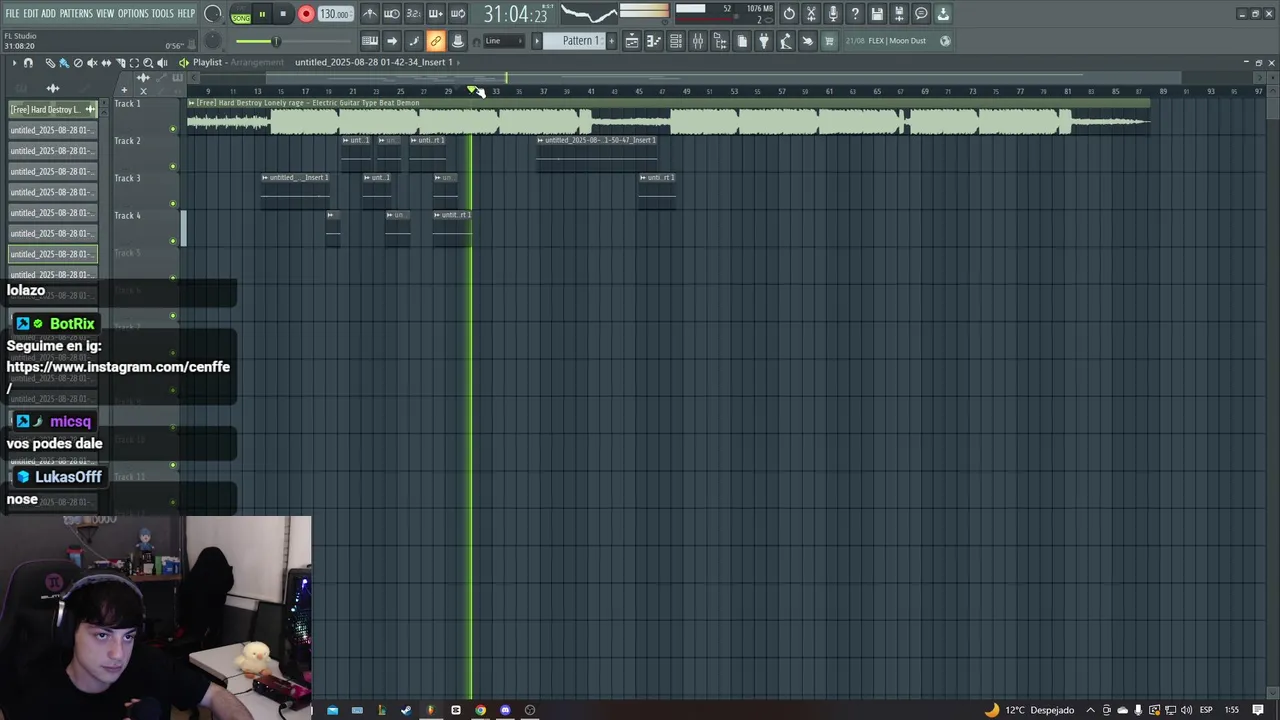
Task: Mute Track 1 with its green LED
Action: (173, 128)
